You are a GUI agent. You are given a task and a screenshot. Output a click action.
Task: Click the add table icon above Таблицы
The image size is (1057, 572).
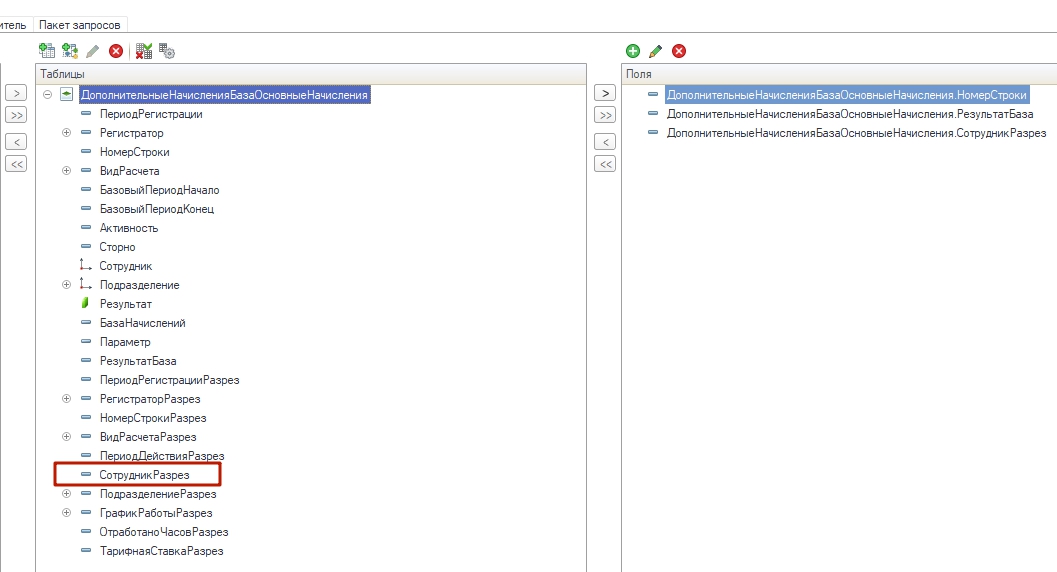pos(46,50)
